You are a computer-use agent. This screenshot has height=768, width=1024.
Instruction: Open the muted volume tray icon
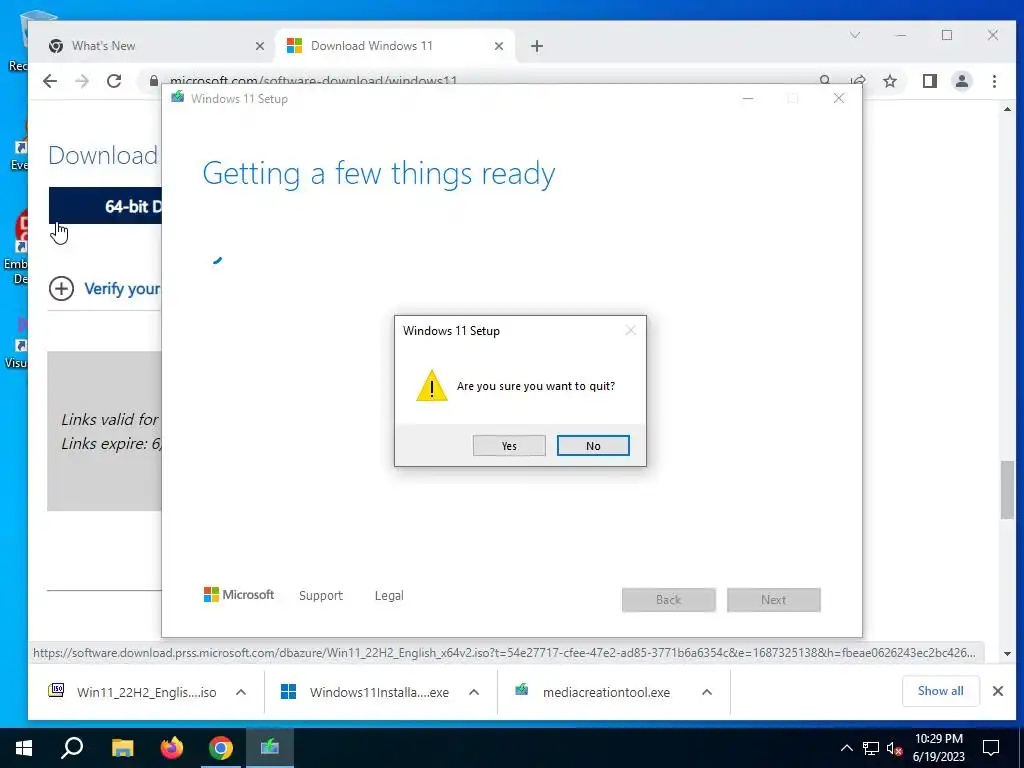pos(894,748)
